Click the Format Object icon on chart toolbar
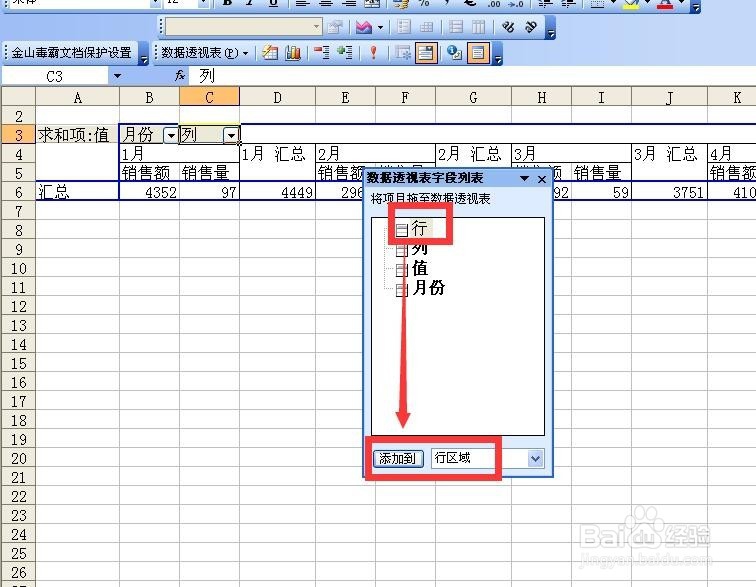The image size is (756, 587). point(334,27)
